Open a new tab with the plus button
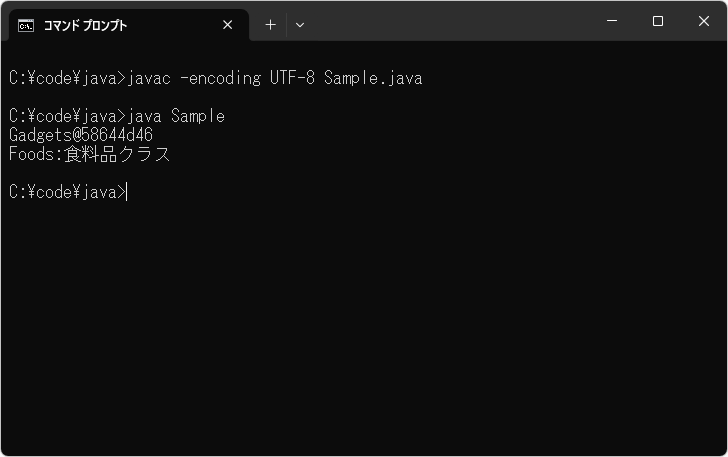728x457 pixels. [x=270, y=25]
